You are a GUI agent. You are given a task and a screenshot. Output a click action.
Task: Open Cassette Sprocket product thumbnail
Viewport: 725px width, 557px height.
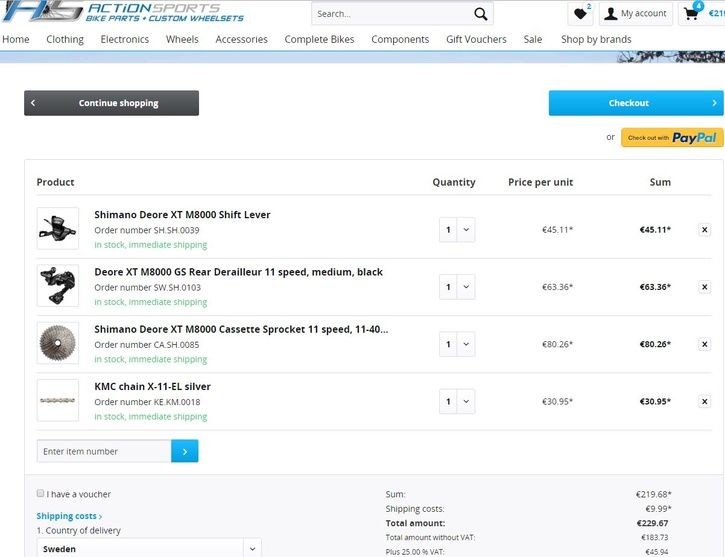point(58,343)
